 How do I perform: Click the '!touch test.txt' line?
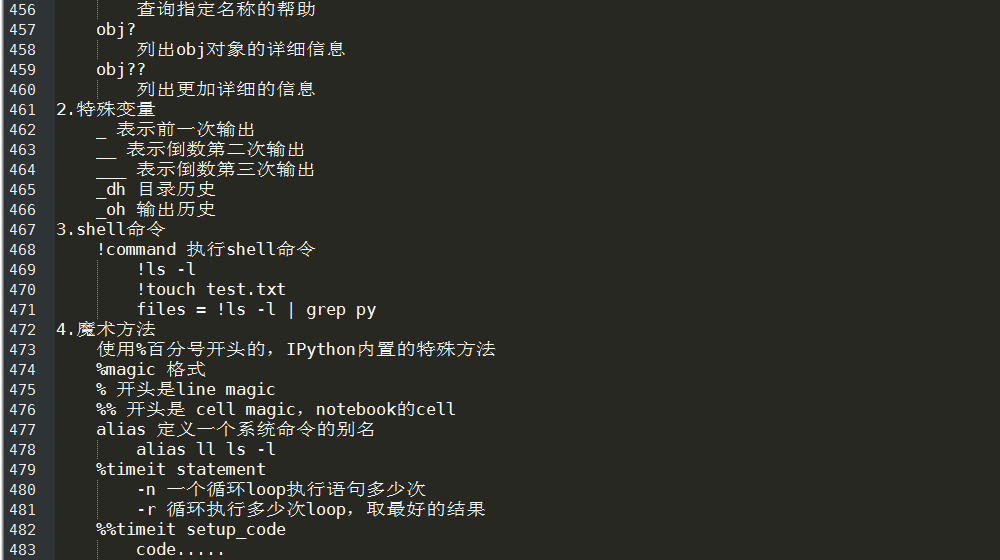[211, 290]
